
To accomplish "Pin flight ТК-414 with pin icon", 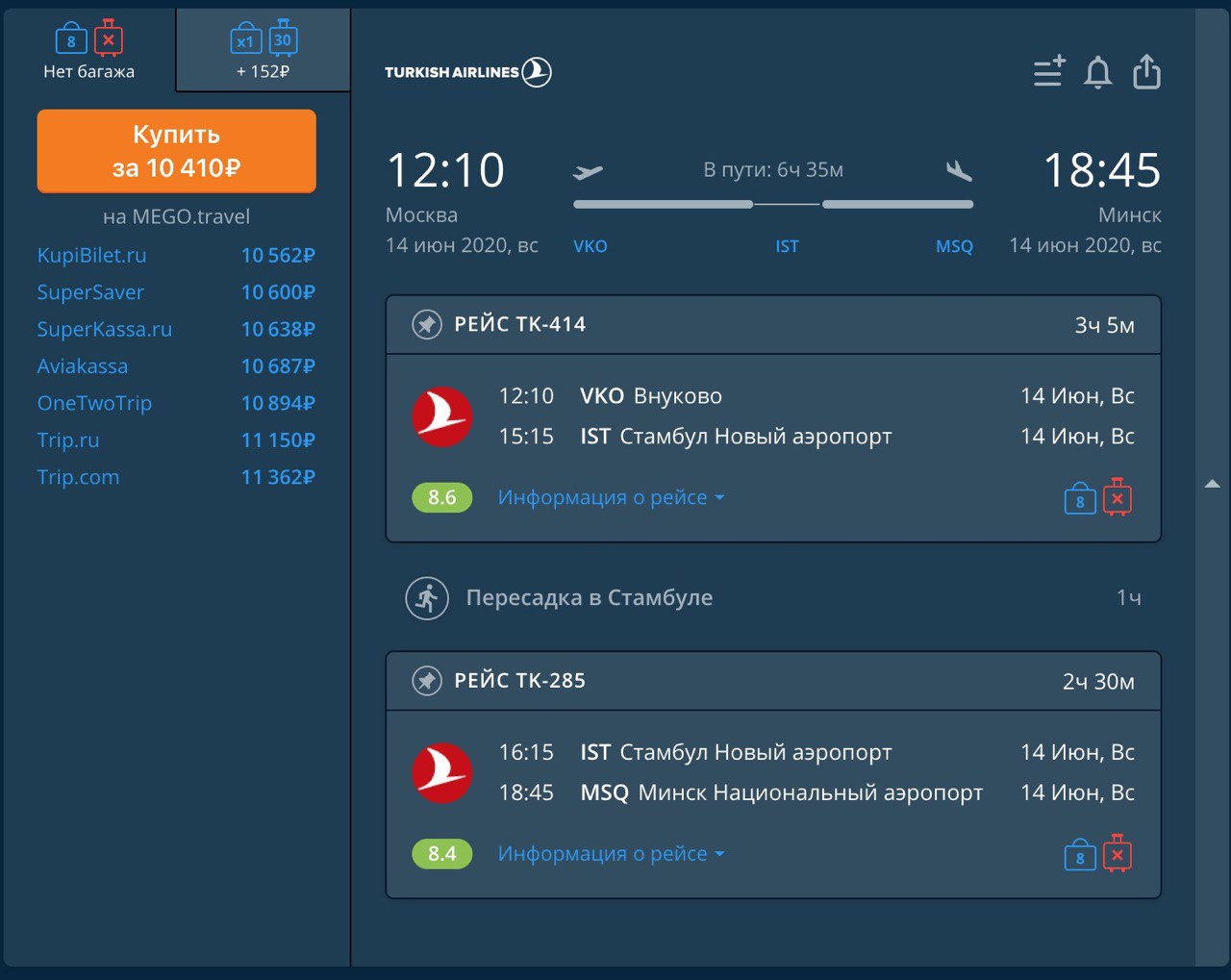I will point(427,324).
